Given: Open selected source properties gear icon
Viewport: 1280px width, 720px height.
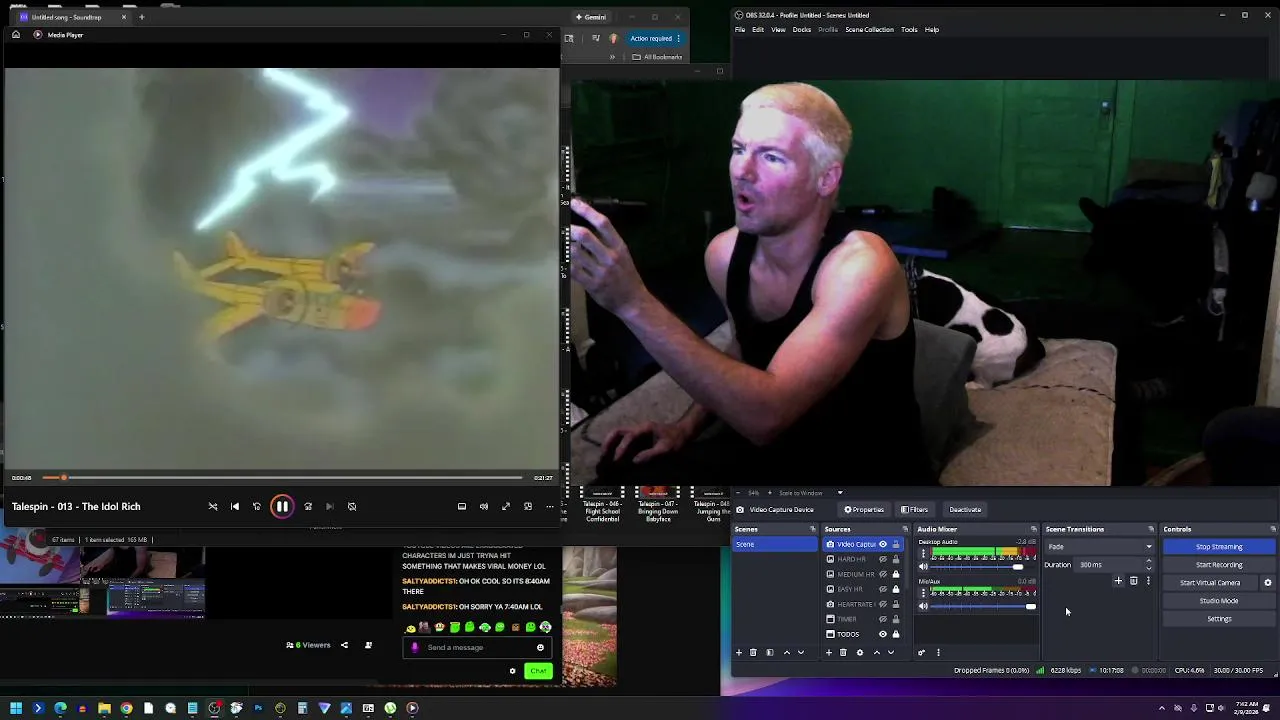Looking at the screenshot, I should pyautogui.click(x=860, y=653).
